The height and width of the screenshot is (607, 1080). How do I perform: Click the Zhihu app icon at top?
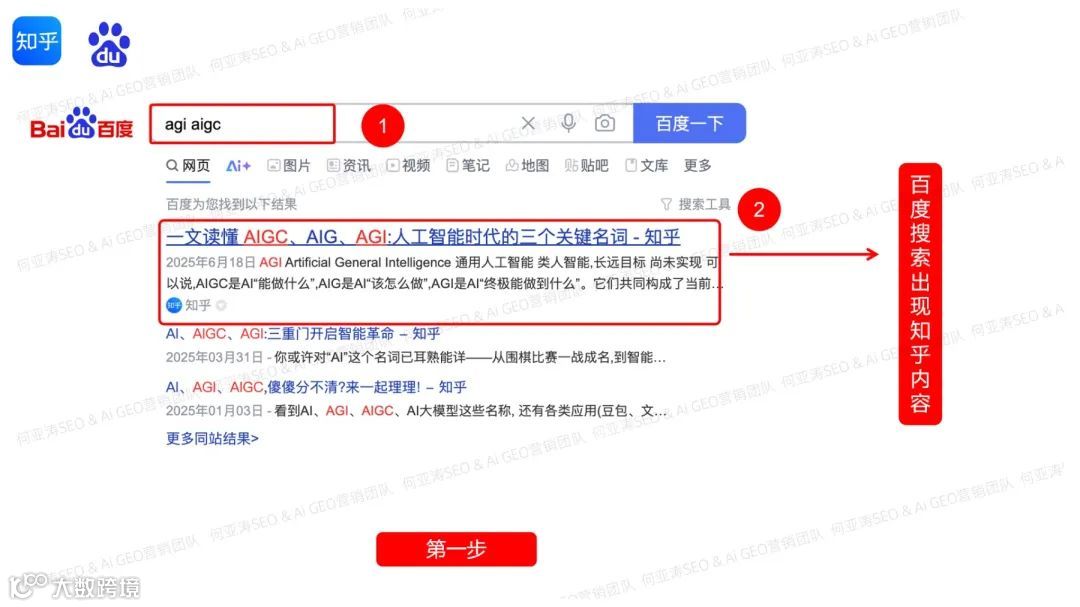(37, 41)
